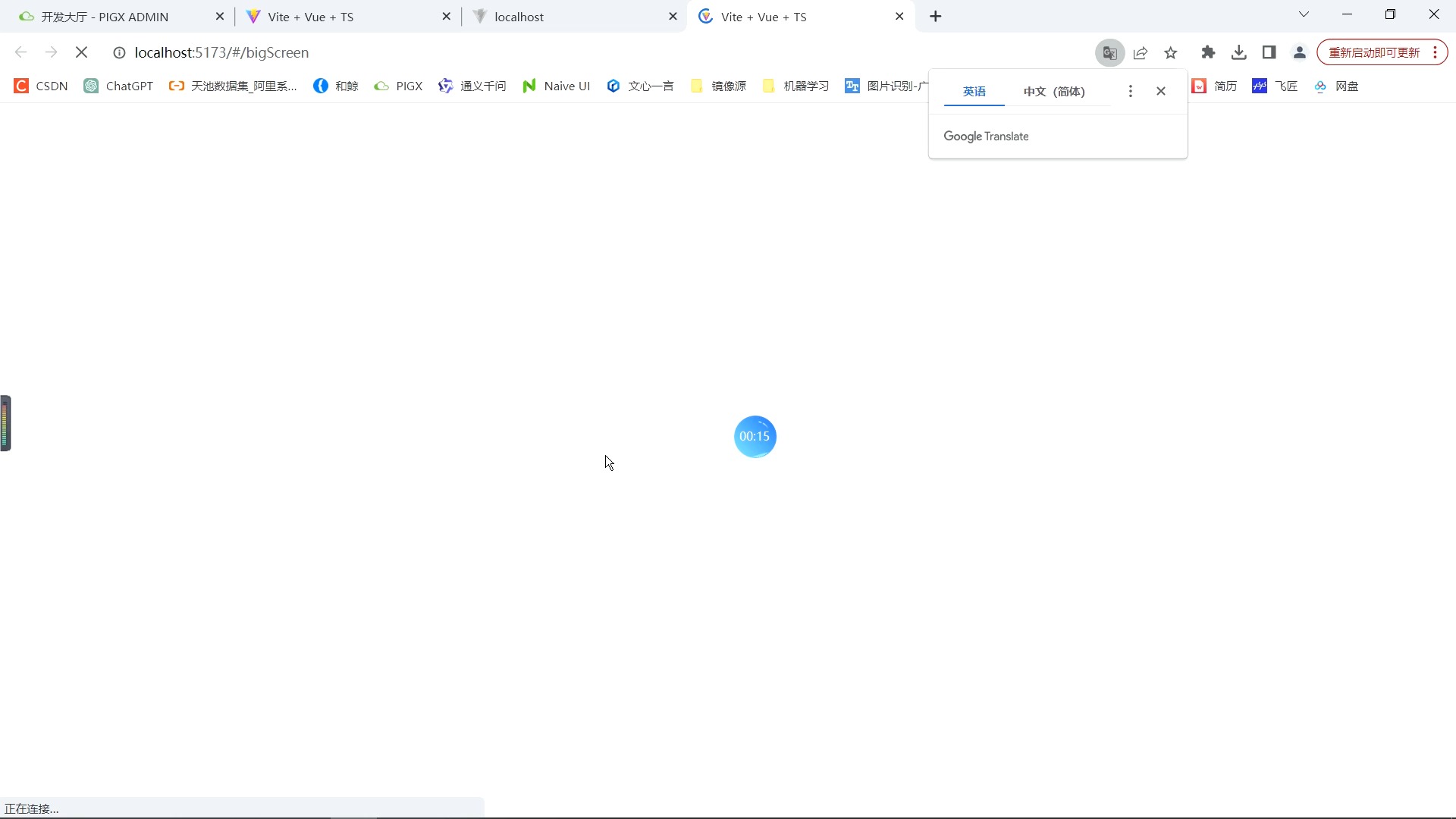Viewport: 1456px width, 819px height.
Task: View site information icon
Action: tap(119, 52)
